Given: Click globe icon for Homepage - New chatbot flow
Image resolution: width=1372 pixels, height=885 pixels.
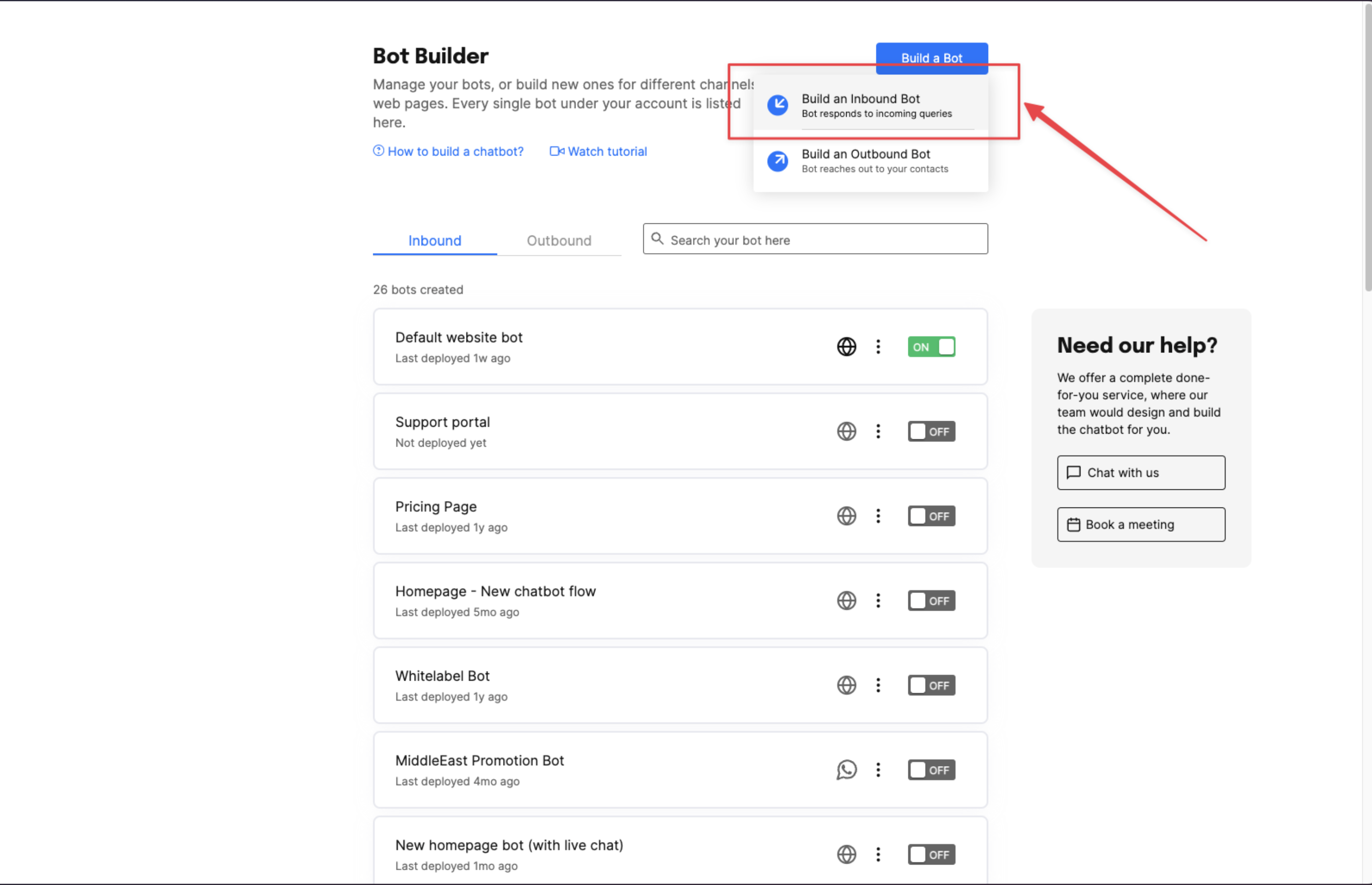Looking at the screenshot, I should (846, 600).
